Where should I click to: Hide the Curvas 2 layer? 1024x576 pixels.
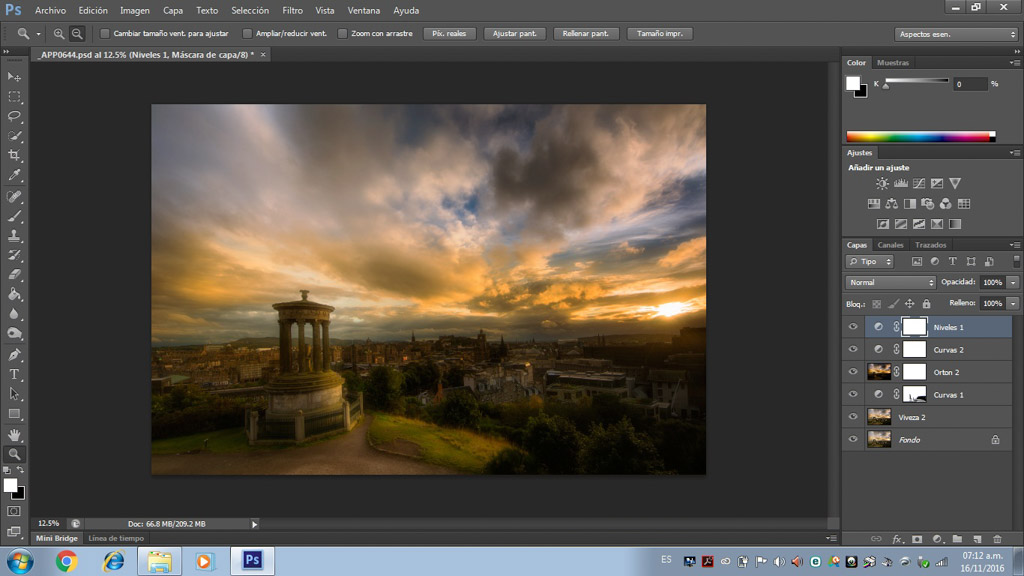[853, 350]
